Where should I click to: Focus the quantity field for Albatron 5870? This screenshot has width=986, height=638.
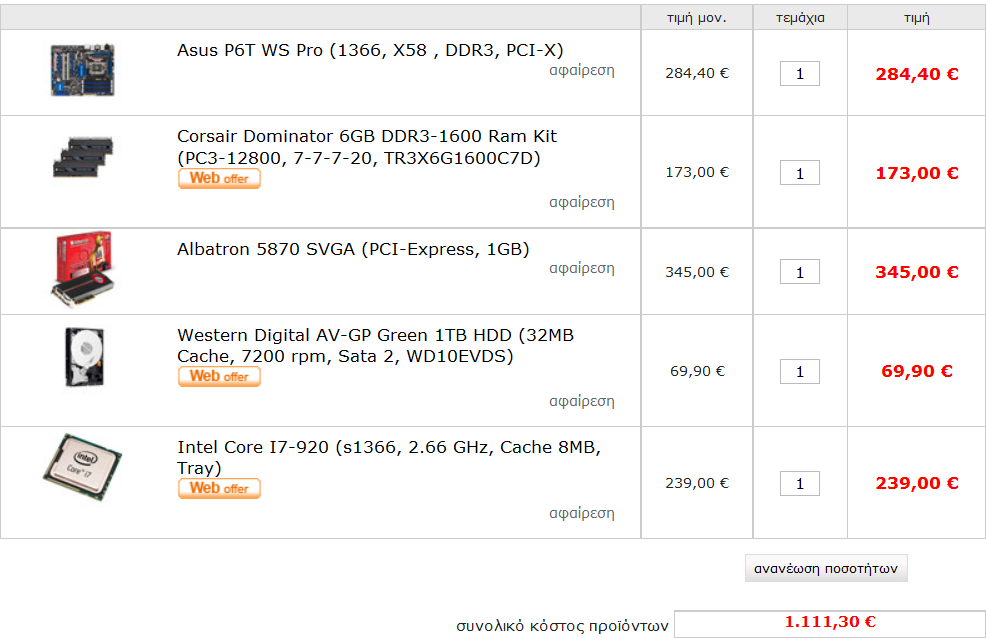pyautogui.click(x=800, y=272)
